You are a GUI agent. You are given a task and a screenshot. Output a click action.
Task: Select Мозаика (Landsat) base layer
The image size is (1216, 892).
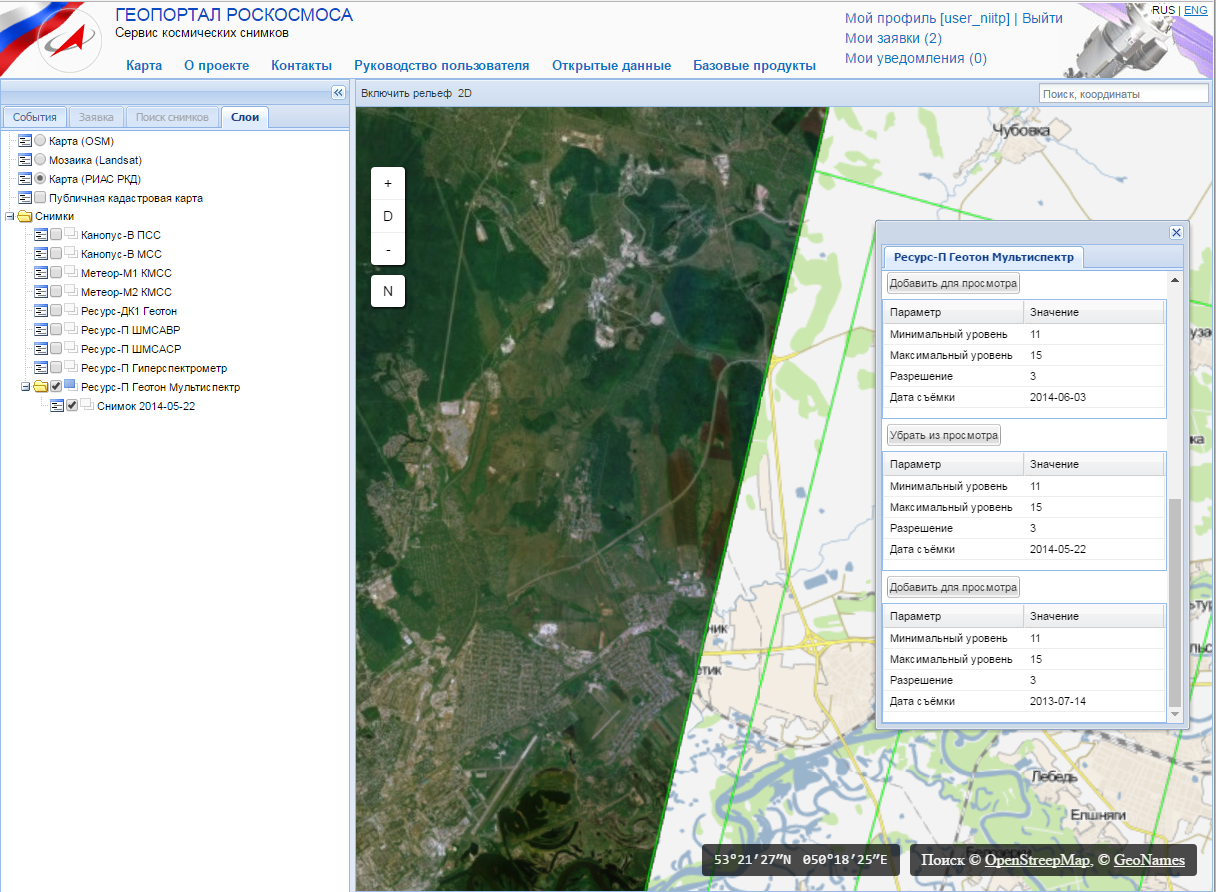coord(40,160)
